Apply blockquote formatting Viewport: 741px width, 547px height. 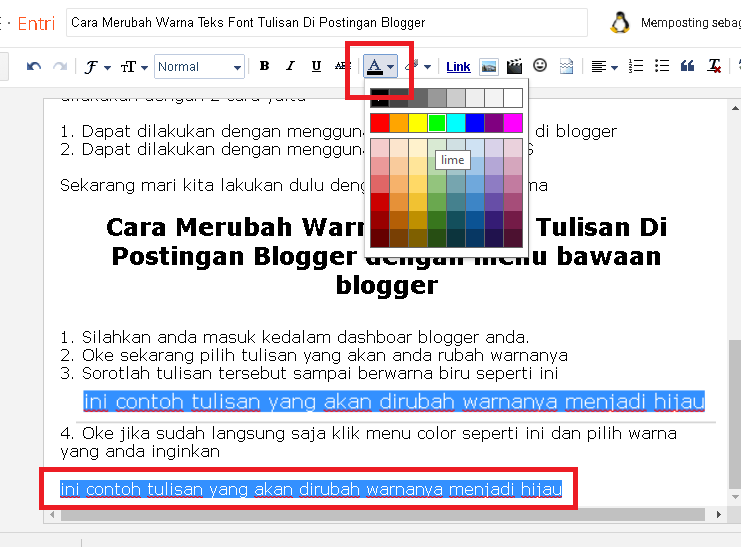pos(688,66)
